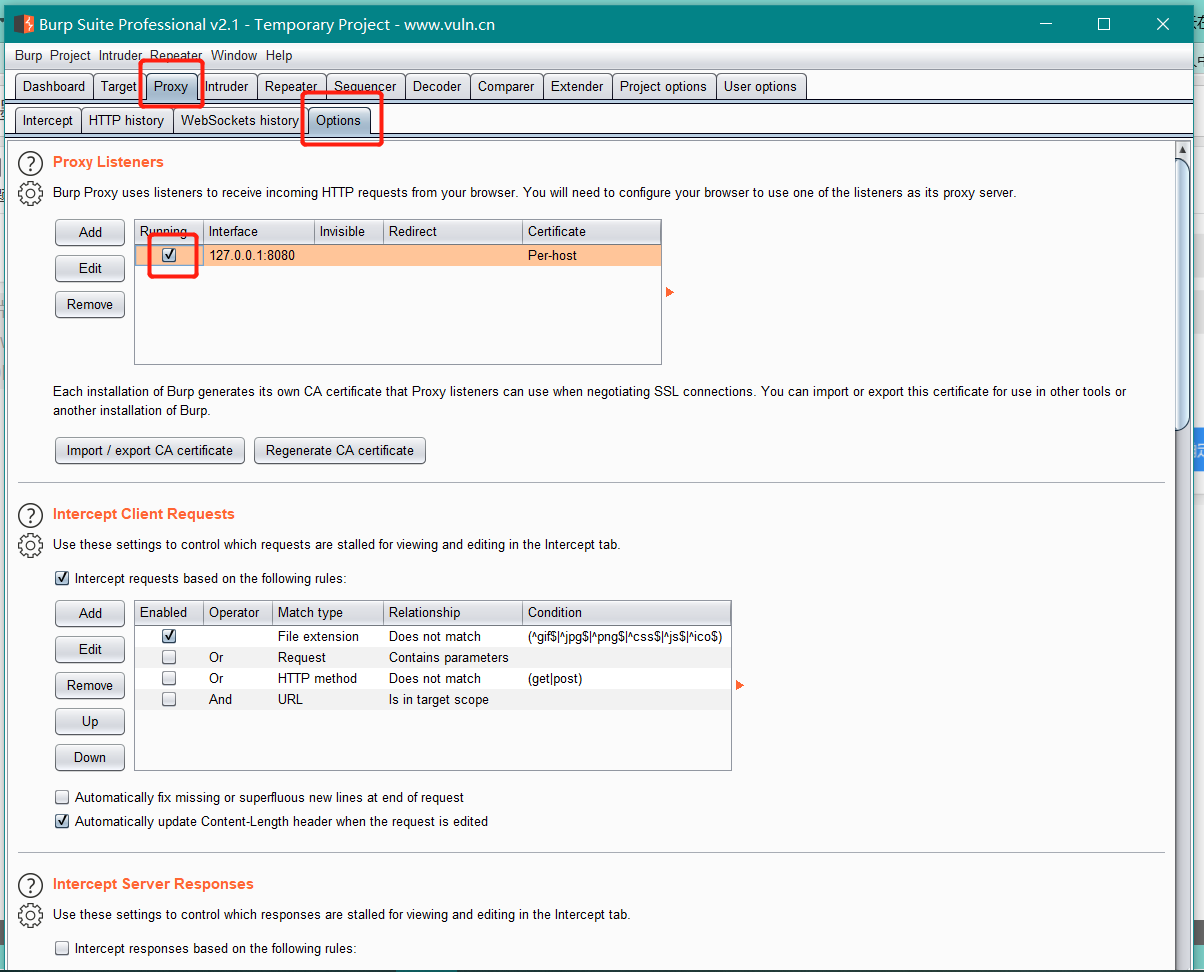Open the Intruder menu
1204x972 pixels.
click(x=120, y=56)
